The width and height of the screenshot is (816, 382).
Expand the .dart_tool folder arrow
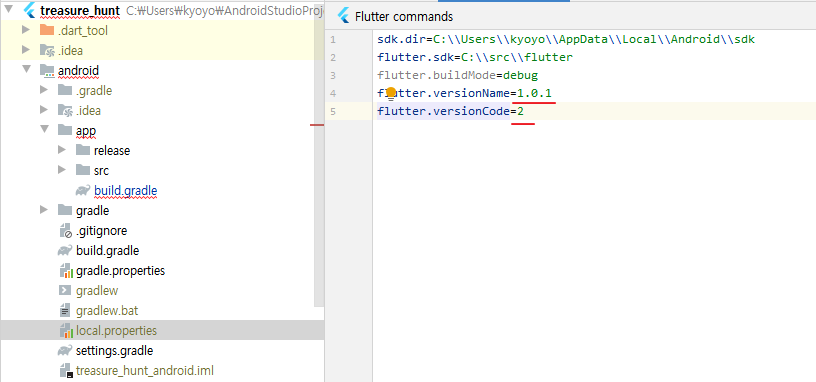26,30
